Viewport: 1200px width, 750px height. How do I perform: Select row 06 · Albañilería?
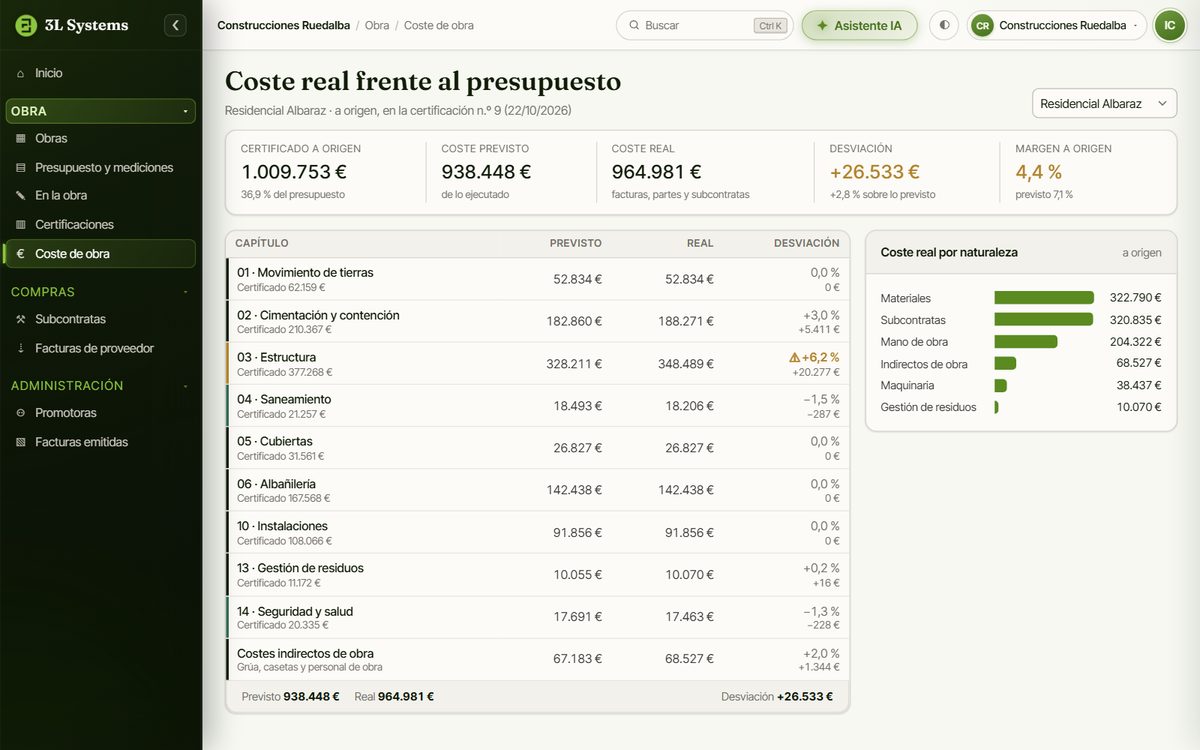coord(538,490)
